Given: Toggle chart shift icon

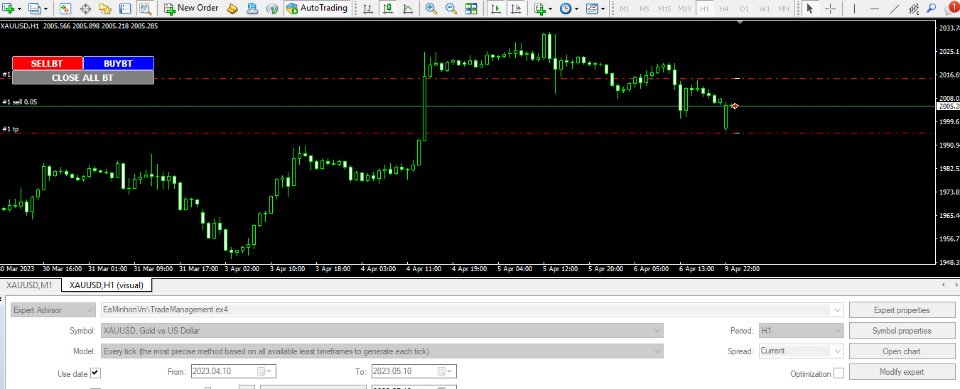Looking at the screenshot, I should 517,9.
